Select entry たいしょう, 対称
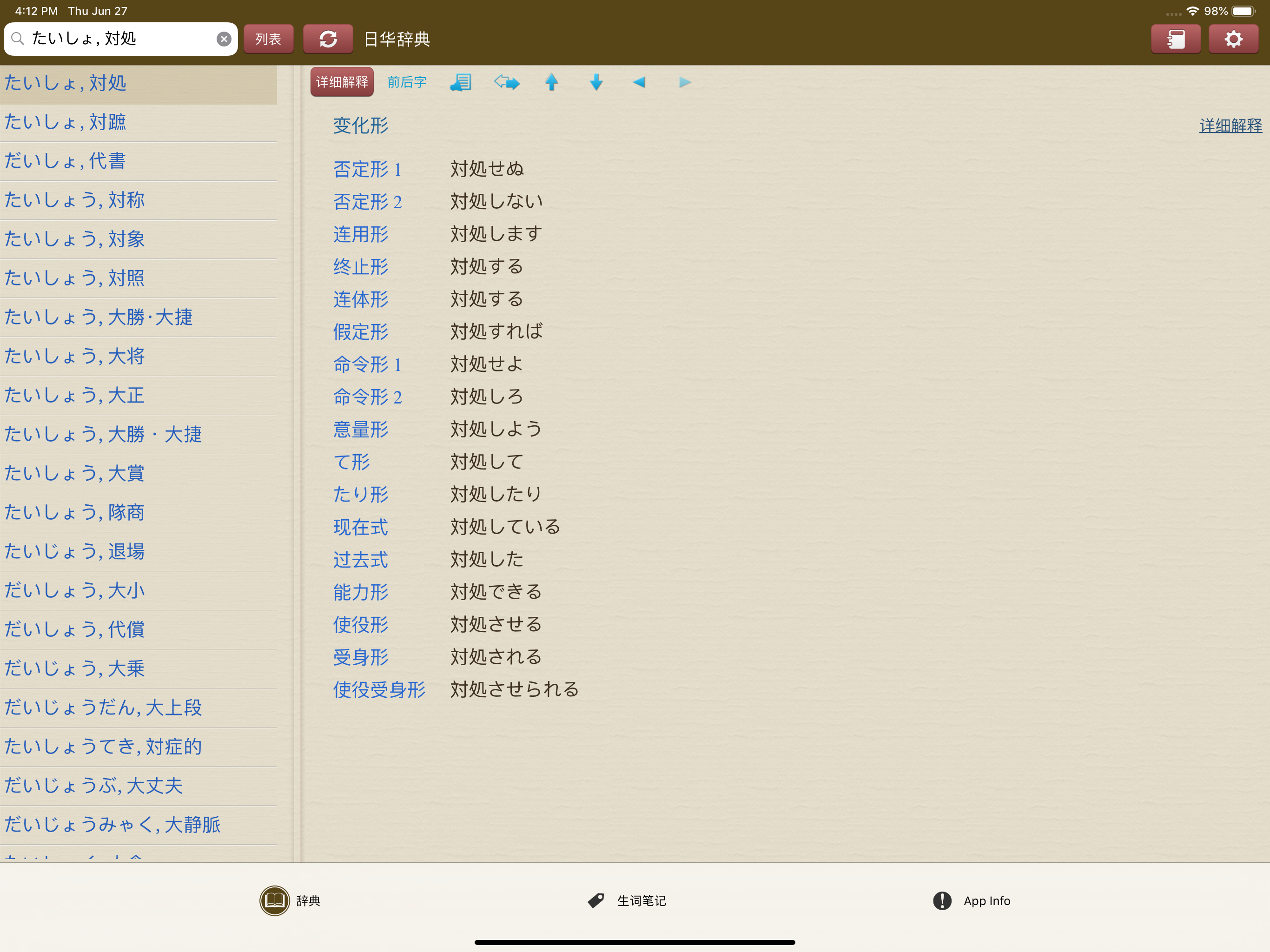 pyautogui.click(x=139, y=200)
